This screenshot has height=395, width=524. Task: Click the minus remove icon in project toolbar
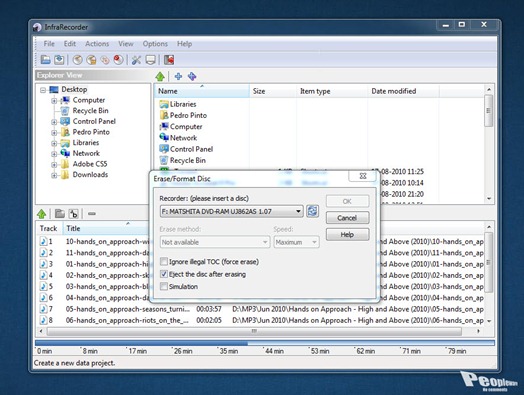tap(92, 214)
